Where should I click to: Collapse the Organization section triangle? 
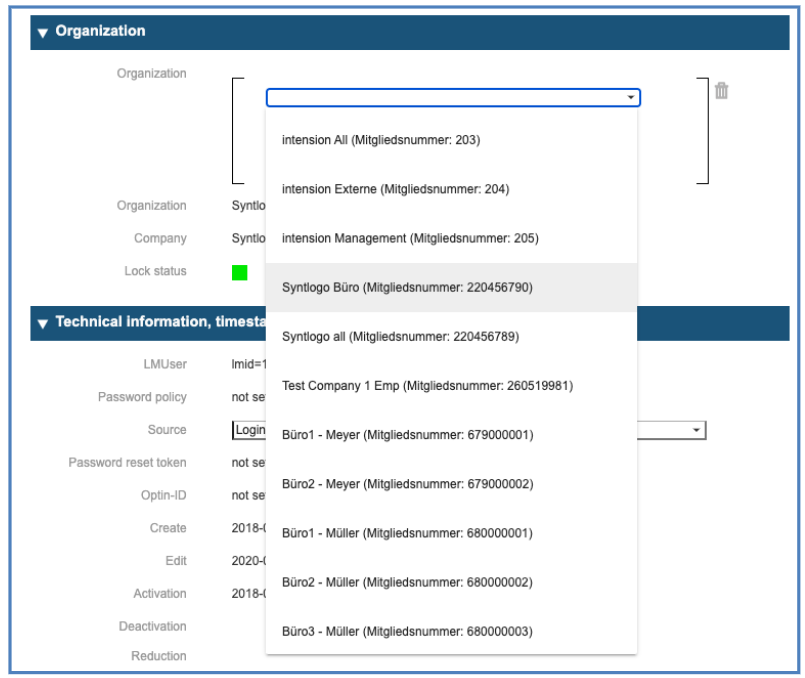[x=42, y=32]
